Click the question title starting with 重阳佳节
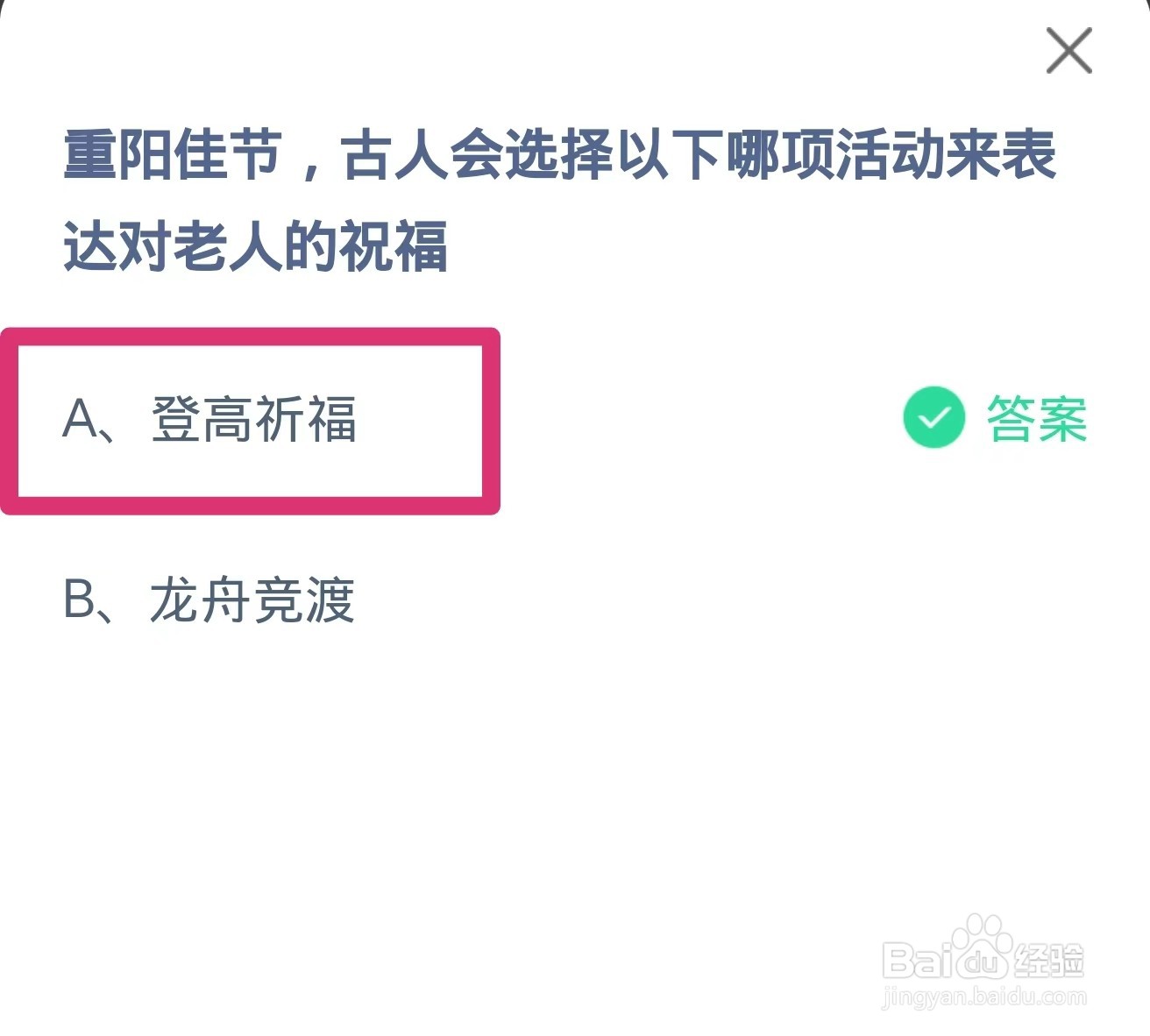 560,201
